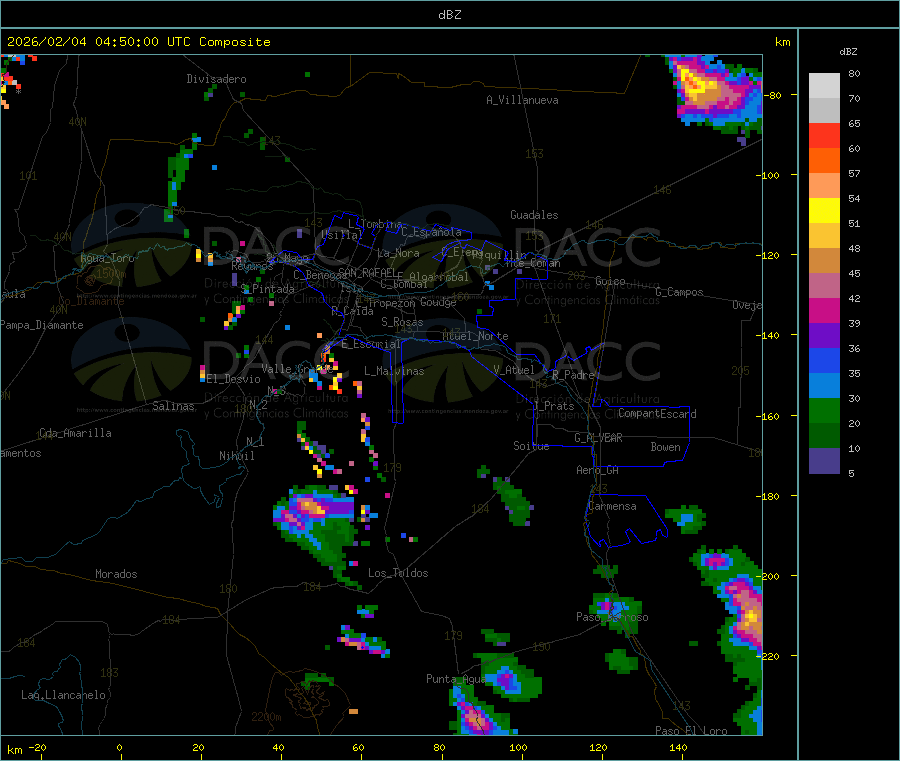Click the J_Prats label
Image resolution: width=900 pixels, height=761 pixels.
(554, 406)
